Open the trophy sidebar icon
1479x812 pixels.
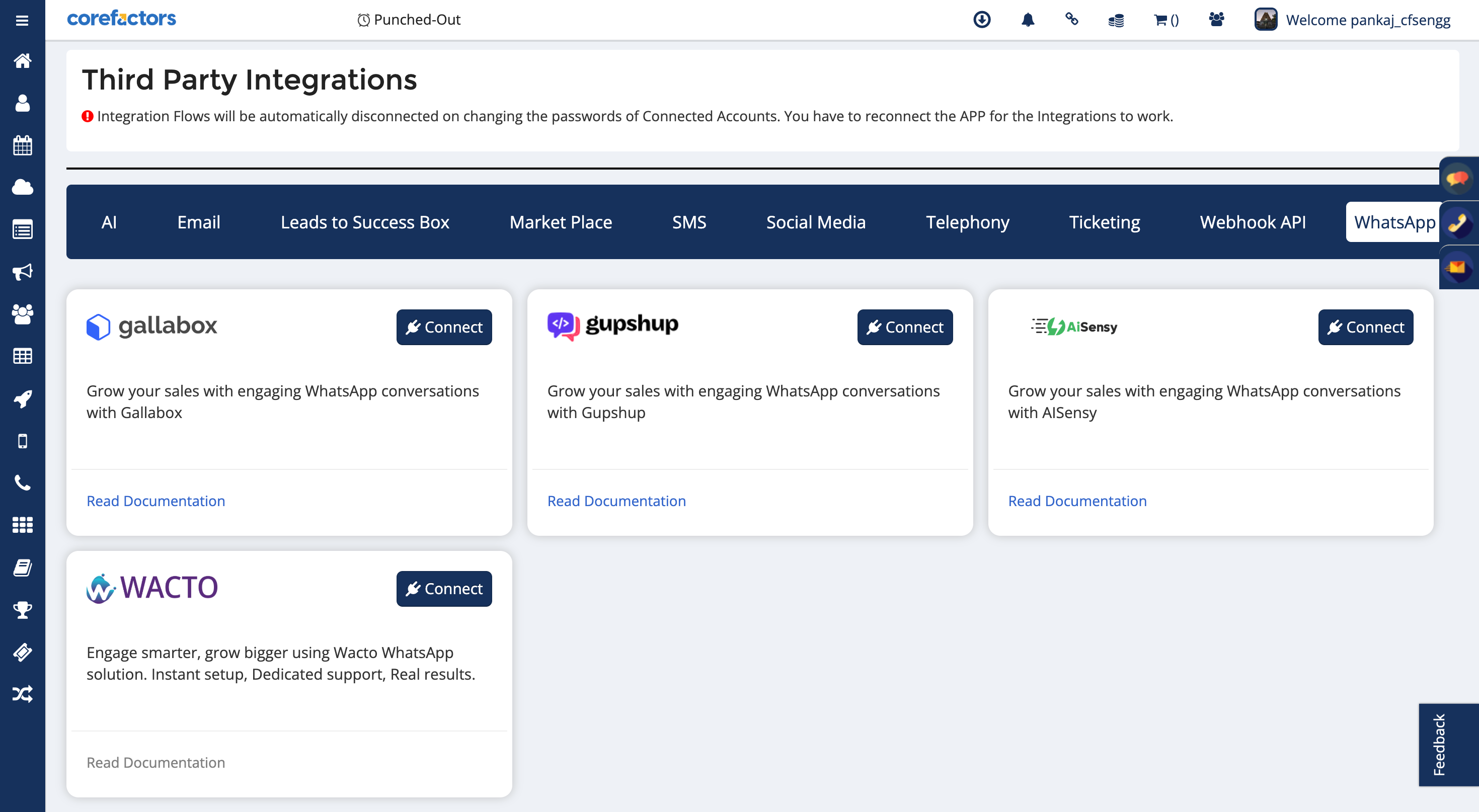pyautogui.click(x=22, y=609)
